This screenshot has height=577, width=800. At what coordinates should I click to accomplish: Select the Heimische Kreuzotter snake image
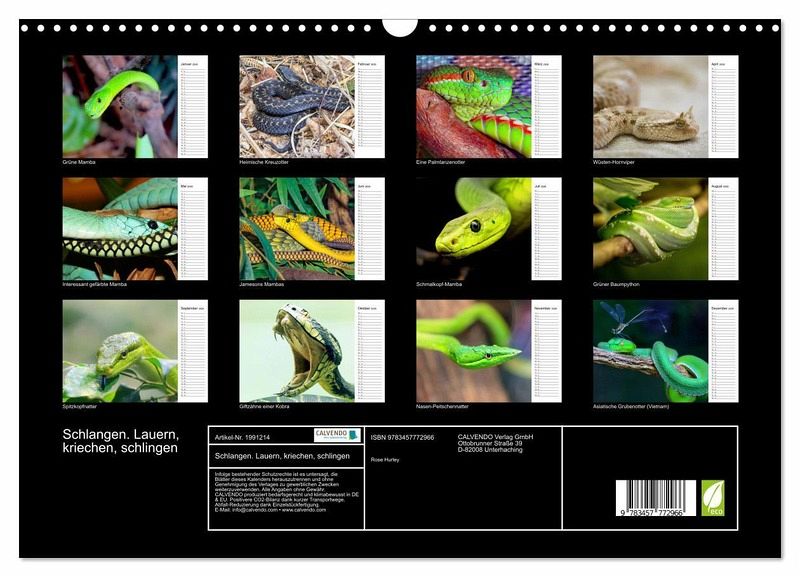click(296, 106)
